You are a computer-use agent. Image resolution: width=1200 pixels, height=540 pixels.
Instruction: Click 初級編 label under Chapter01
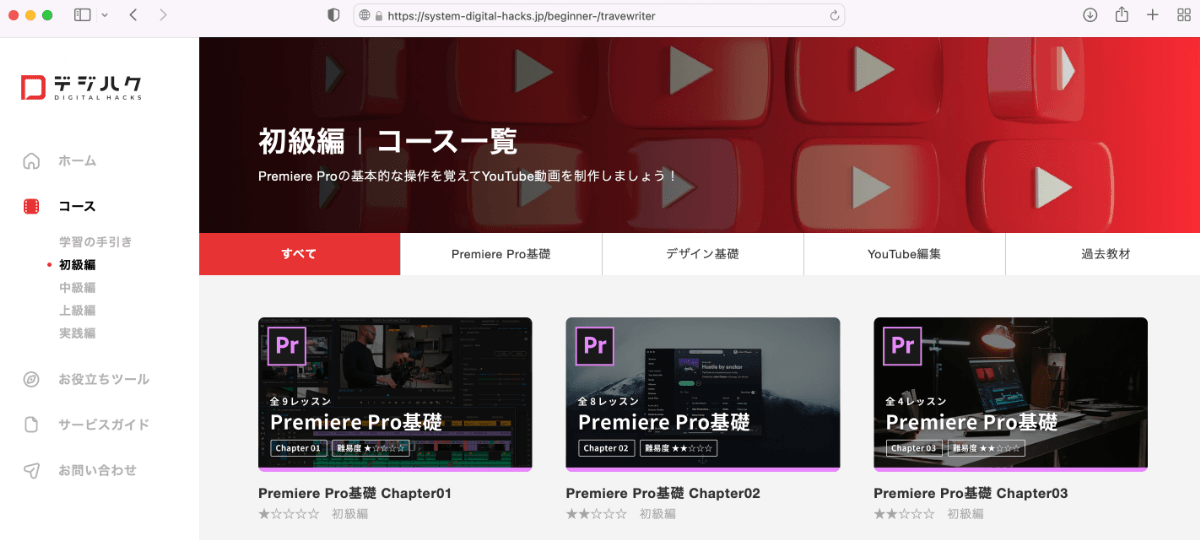pos(350,514)
